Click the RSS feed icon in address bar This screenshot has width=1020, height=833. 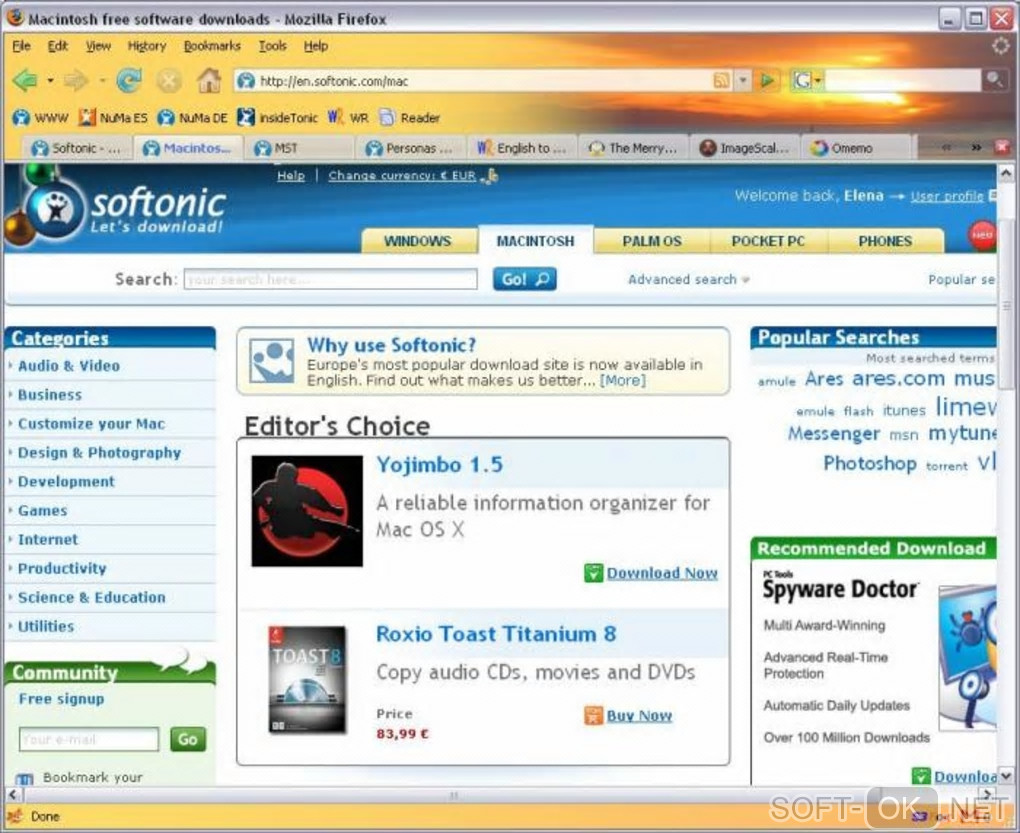721,81
